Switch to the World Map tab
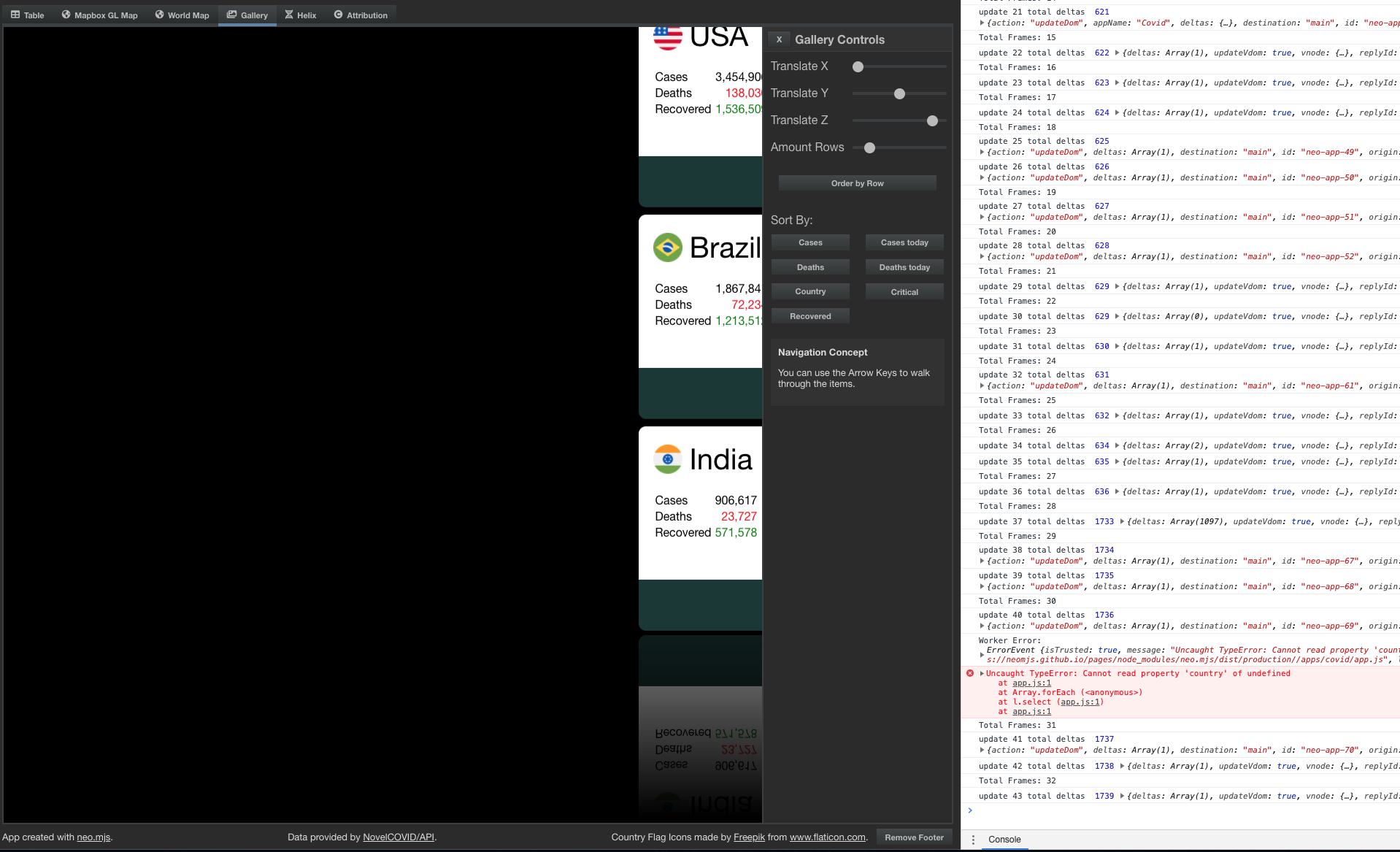The height and width of the screenshot is (852, 1400). [182, 15]
